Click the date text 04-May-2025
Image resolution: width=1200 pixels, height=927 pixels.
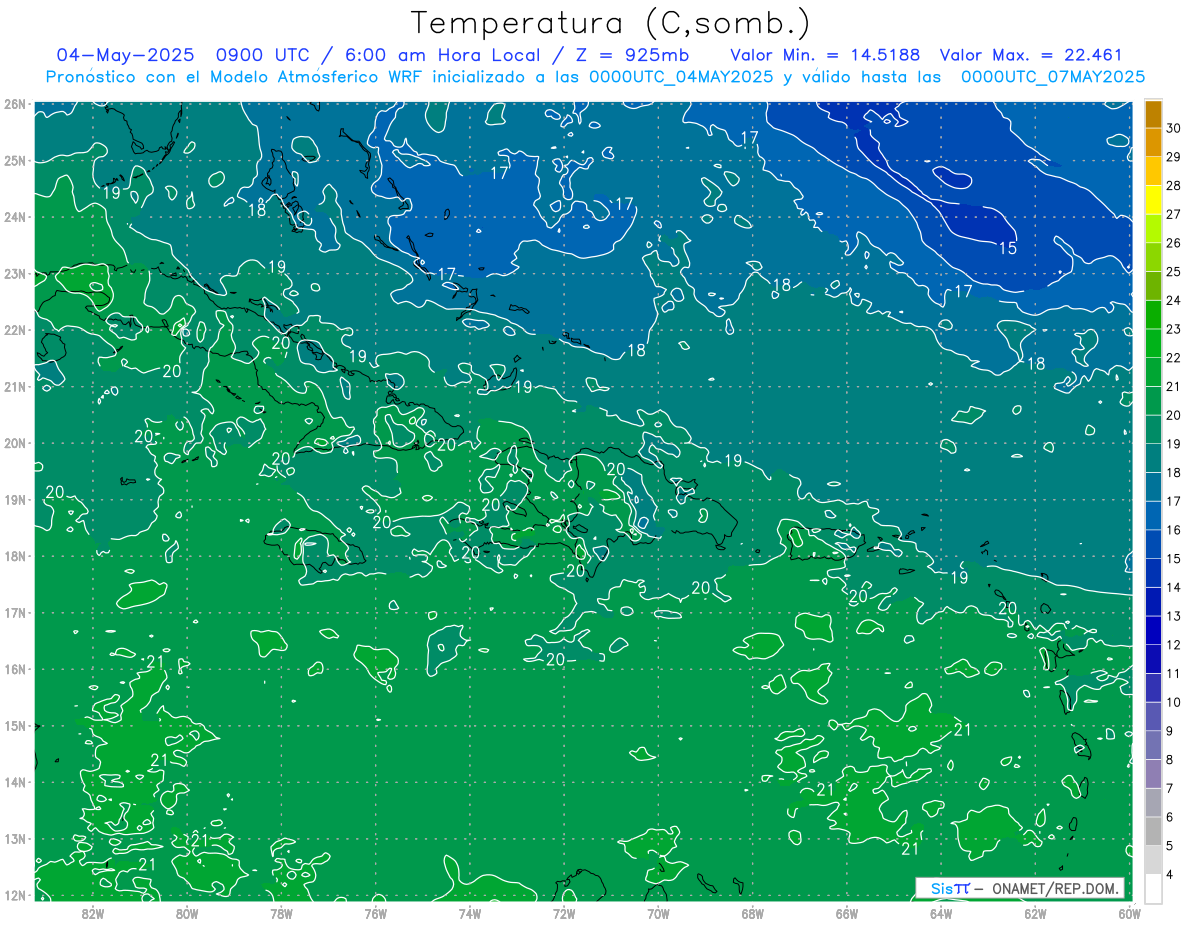click(125, 55)
